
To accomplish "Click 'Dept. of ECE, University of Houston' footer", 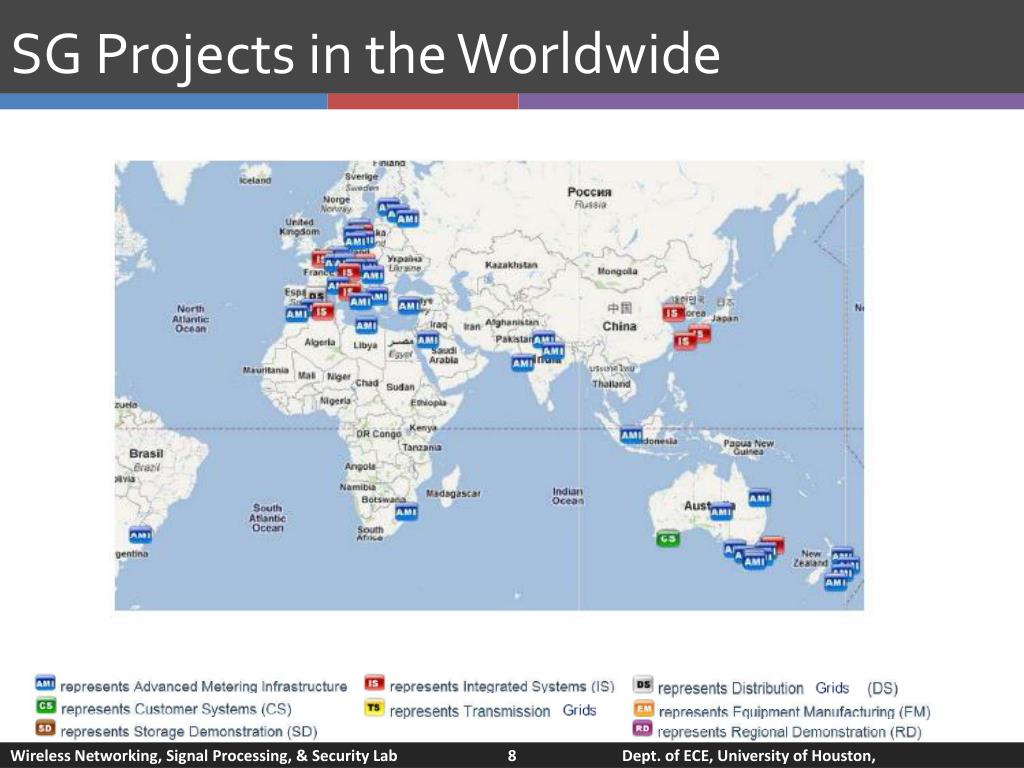I will 748,756.
